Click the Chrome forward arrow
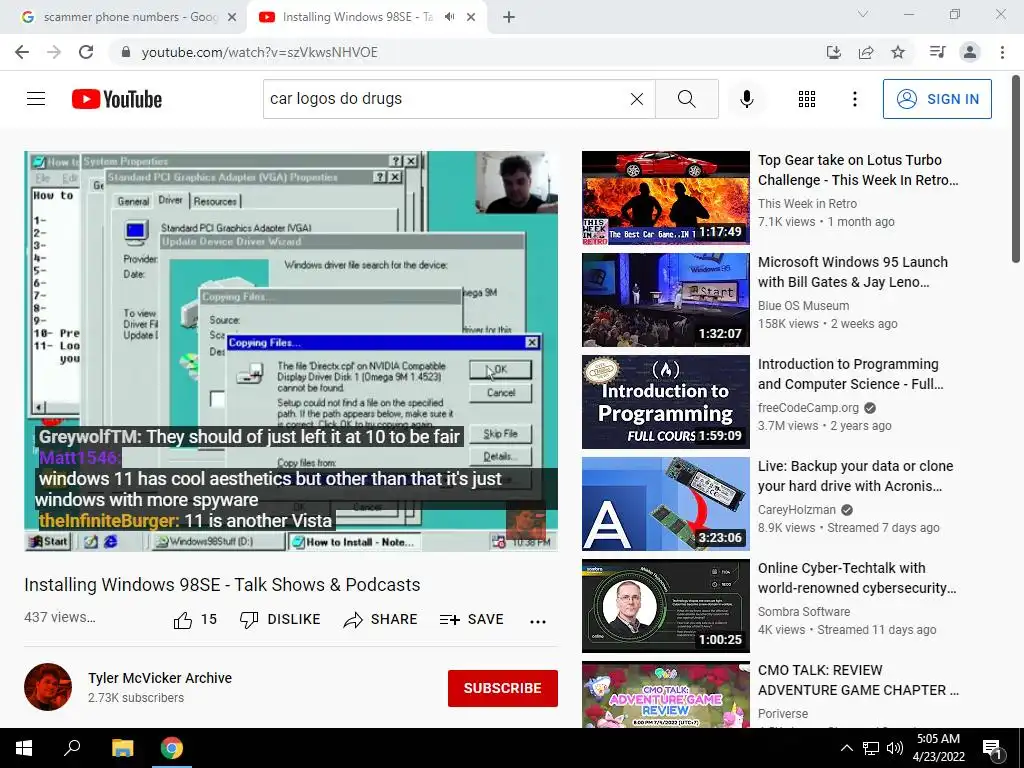This screenshot has height=768, width=1024. [x=54, y=52]
